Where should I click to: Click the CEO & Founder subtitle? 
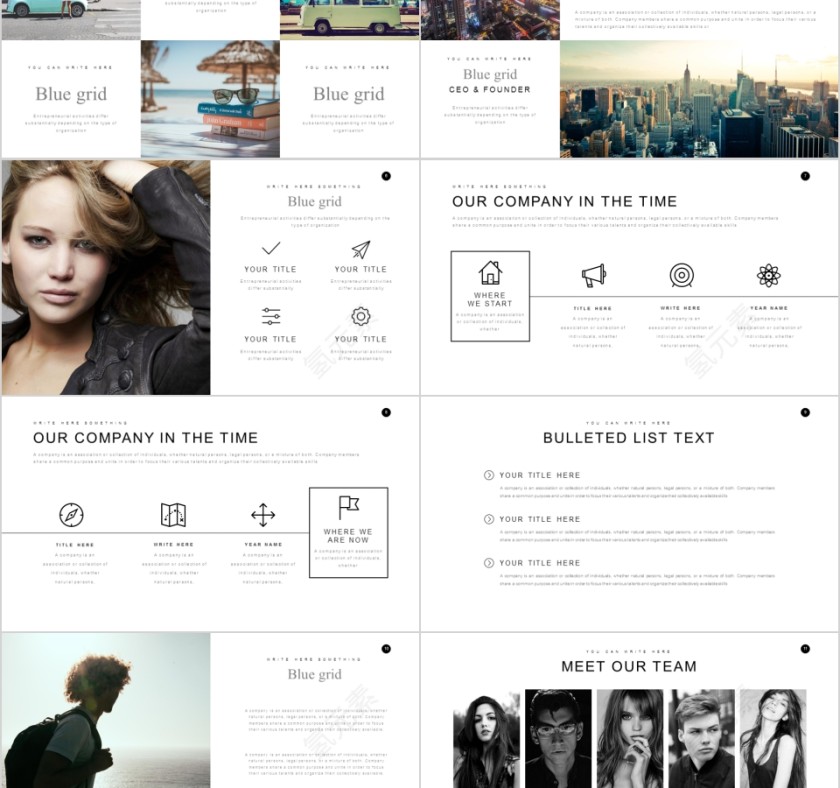pyautogui.click(x=490, y=90)
